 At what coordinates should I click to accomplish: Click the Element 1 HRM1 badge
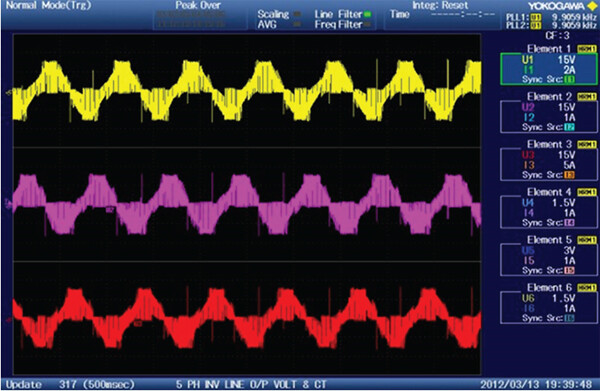point(587,49)
